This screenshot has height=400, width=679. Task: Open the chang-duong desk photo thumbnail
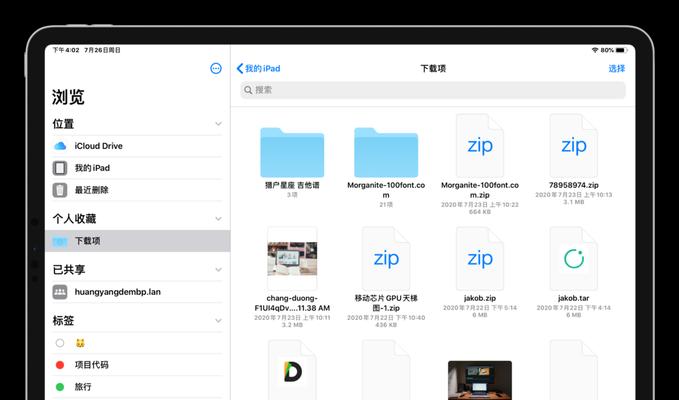(x=292, y=259)
